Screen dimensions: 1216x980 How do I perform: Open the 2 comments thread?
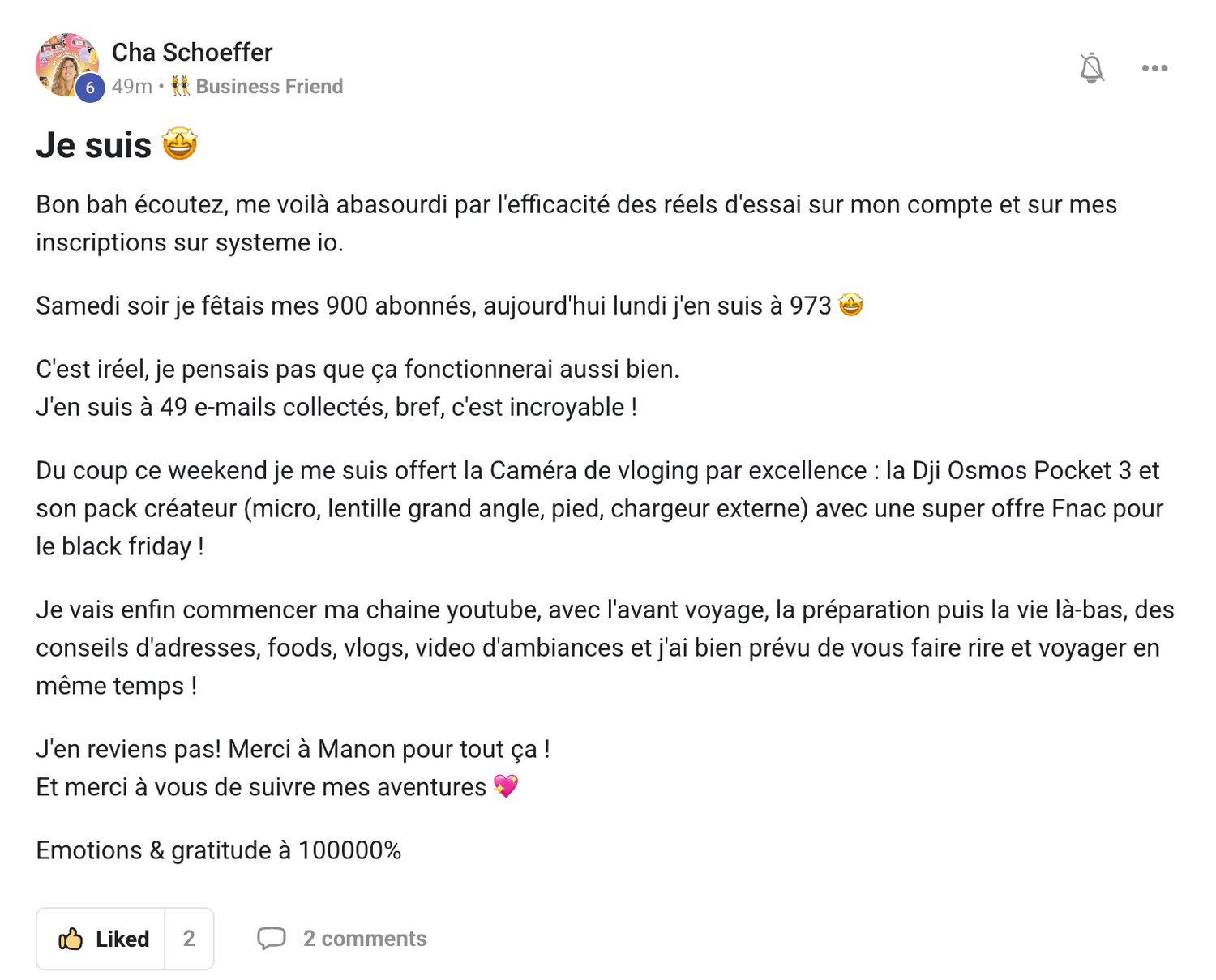364,939
